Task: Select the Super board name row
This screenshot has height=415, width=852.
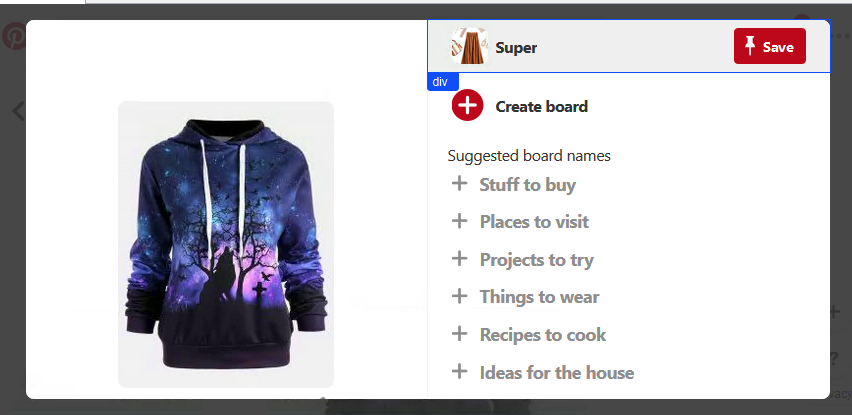Action: point(629,46)
